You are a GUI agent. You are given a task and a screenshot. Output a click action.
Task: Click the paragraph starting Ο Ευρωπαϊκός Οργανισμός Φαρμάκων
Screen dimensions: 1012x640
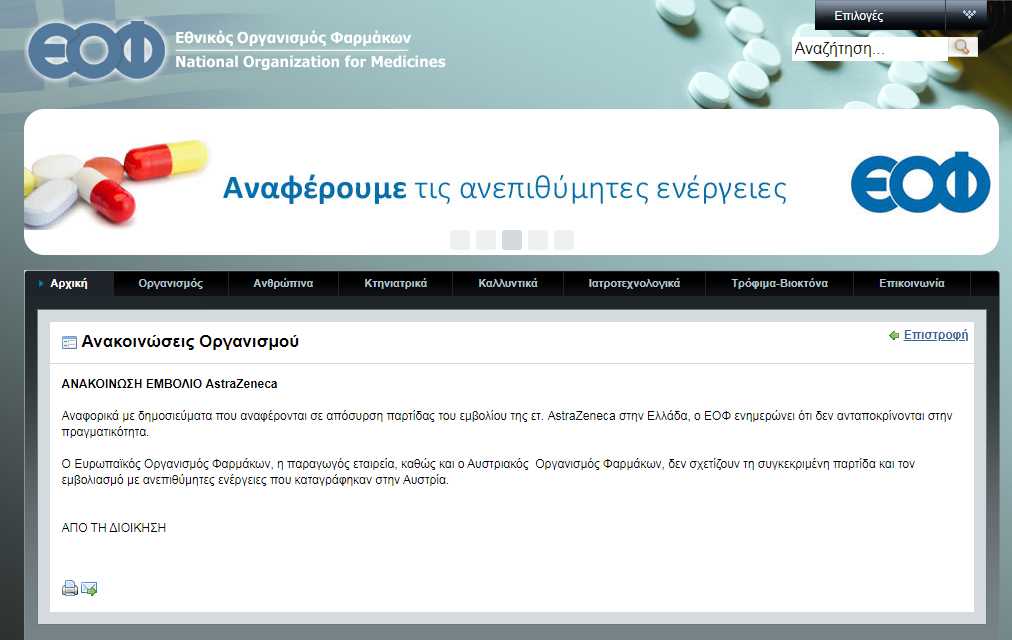(x=488, y=472)
